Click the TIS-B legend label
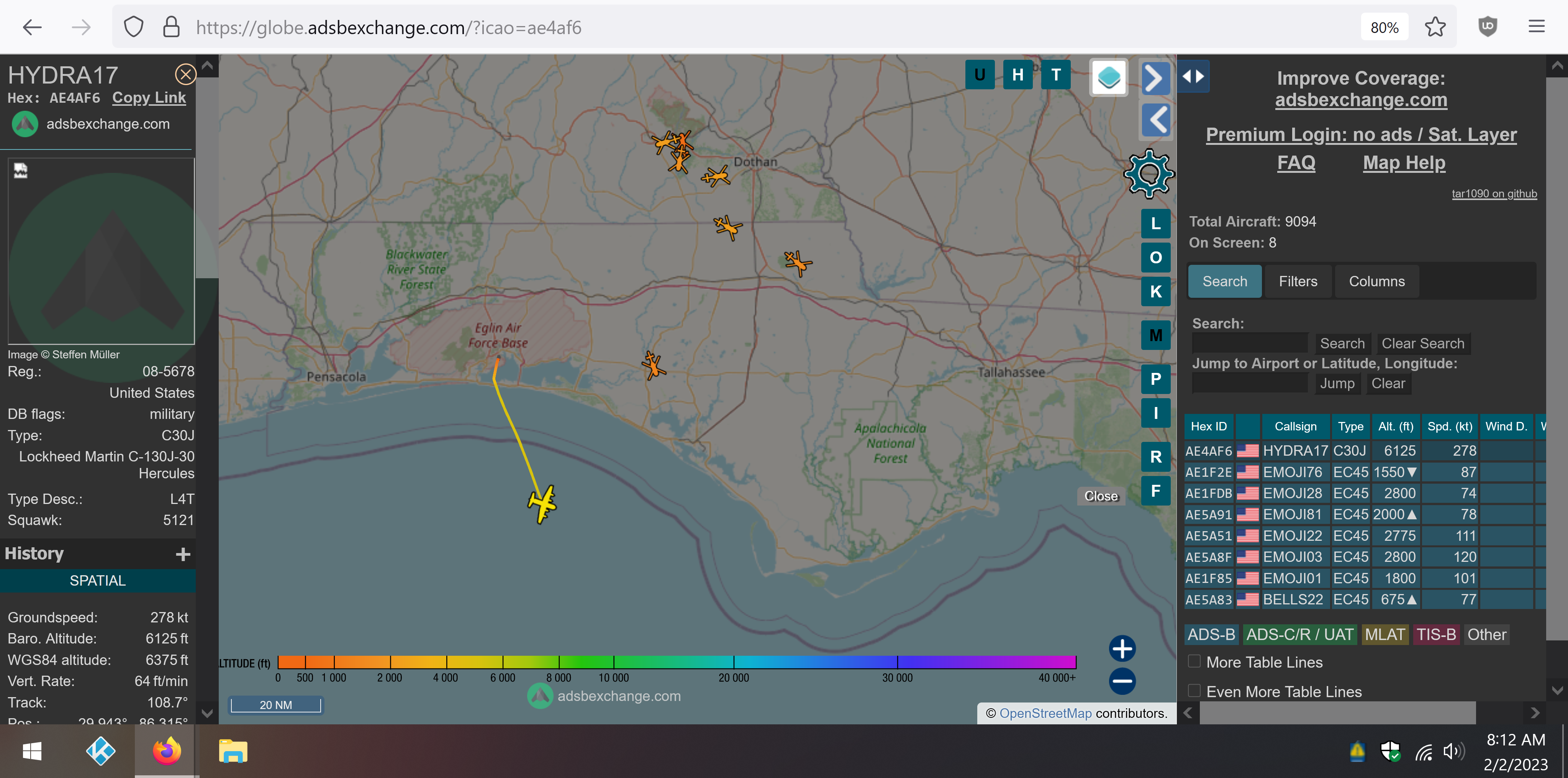Image resolution: width=1568 pixels, height=778 pixels. pos(1436,634)
